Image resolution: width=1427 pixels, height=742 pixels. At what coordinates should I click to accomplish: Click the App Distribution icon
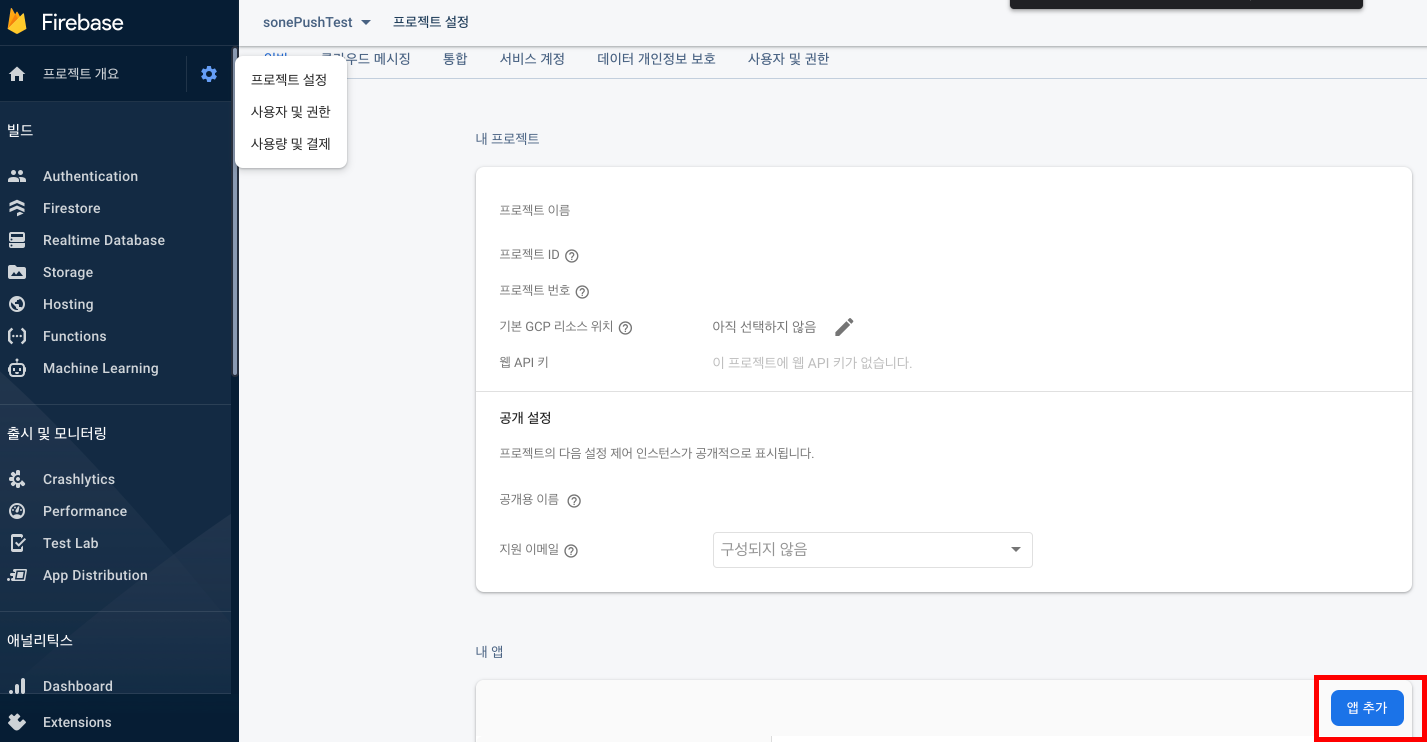coord(17,575)
